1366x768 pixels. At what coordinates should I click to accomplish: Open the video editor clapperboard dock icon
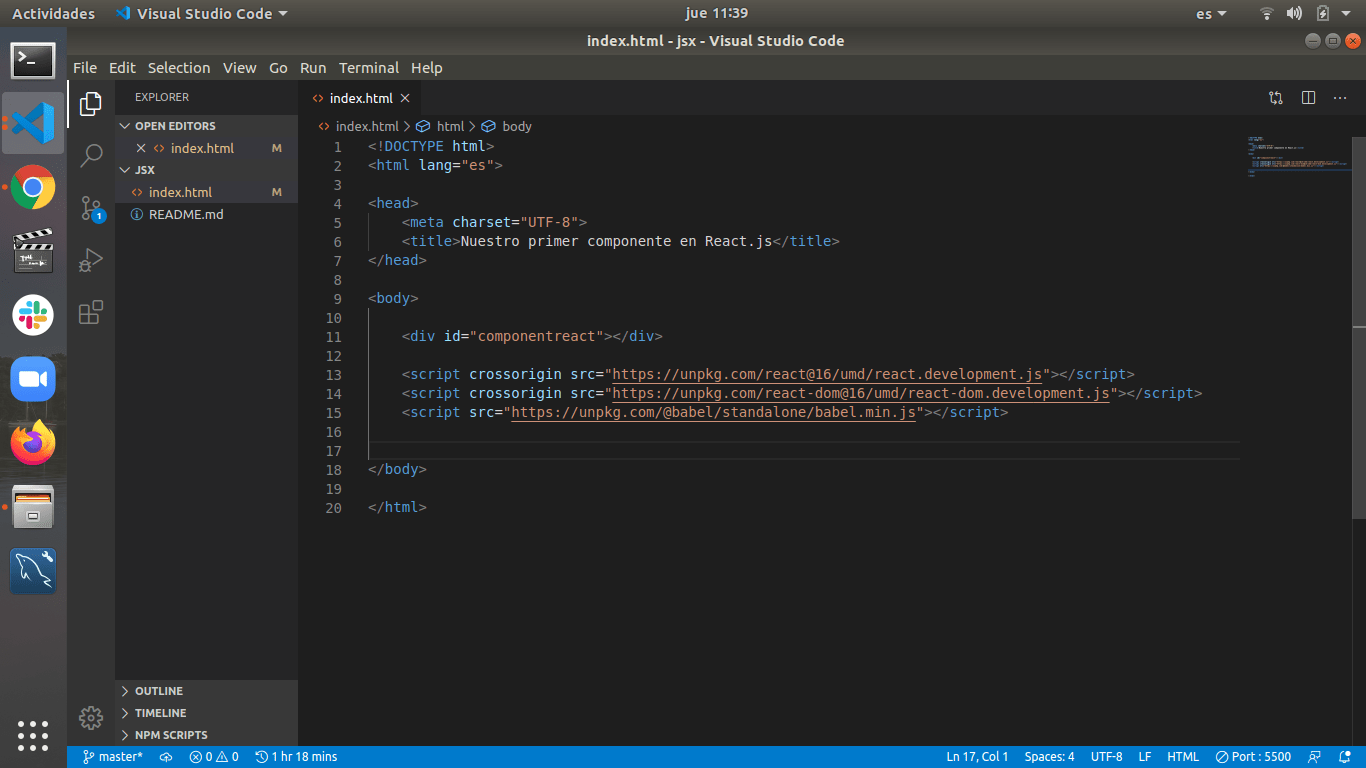click(x=33, y=251)
